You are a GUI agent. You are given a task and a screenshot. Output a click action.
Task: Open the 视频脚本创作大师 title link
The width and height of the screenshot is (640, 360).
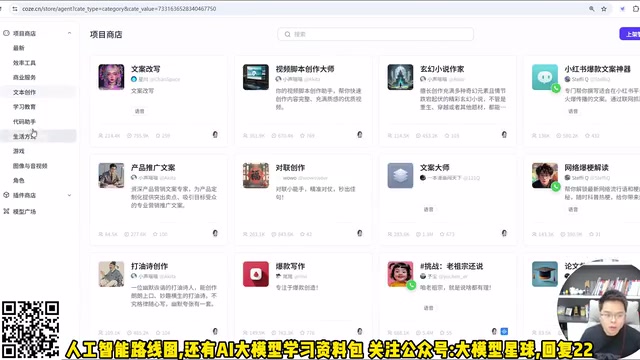click(x=305, y=69)
